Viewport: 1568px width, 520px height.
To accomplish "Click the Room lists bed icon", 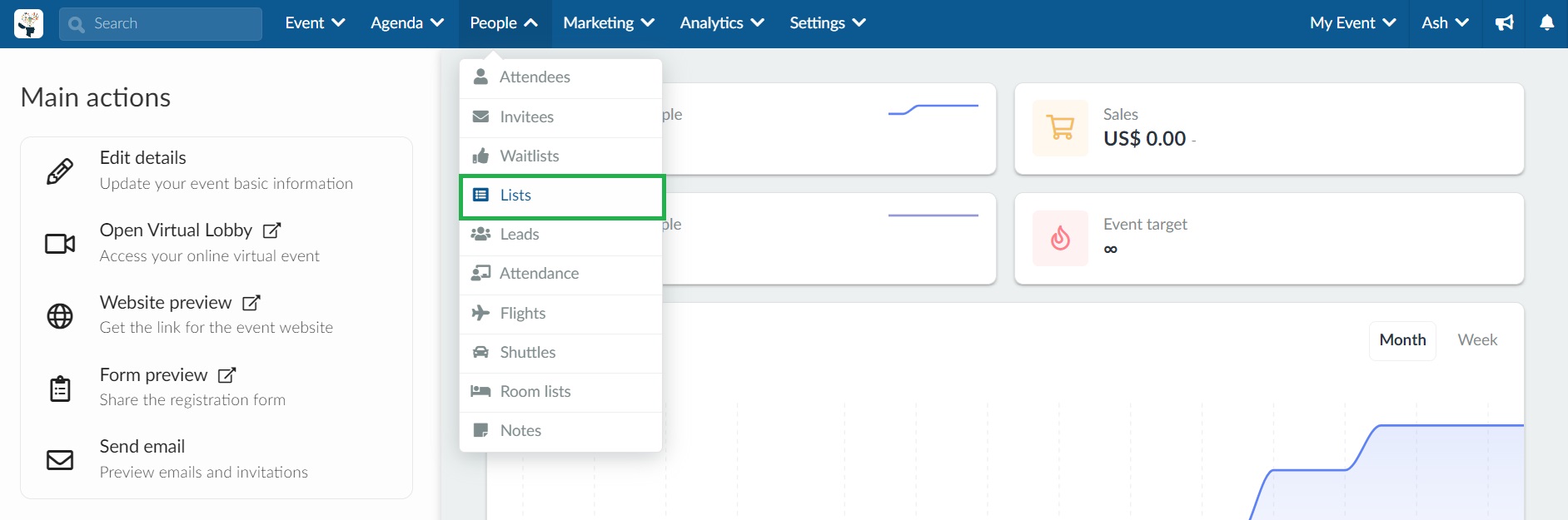I will tap(480, 391).
